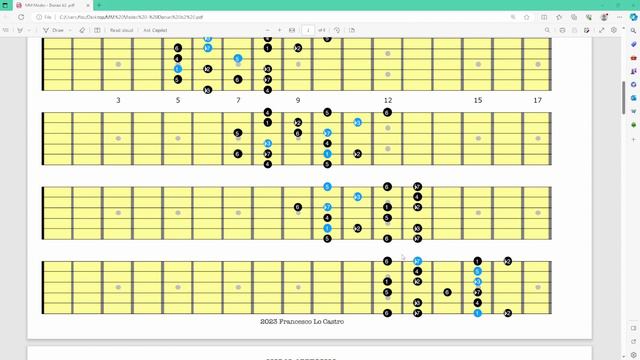Toggle the page view layout icon

coord(97,30)
